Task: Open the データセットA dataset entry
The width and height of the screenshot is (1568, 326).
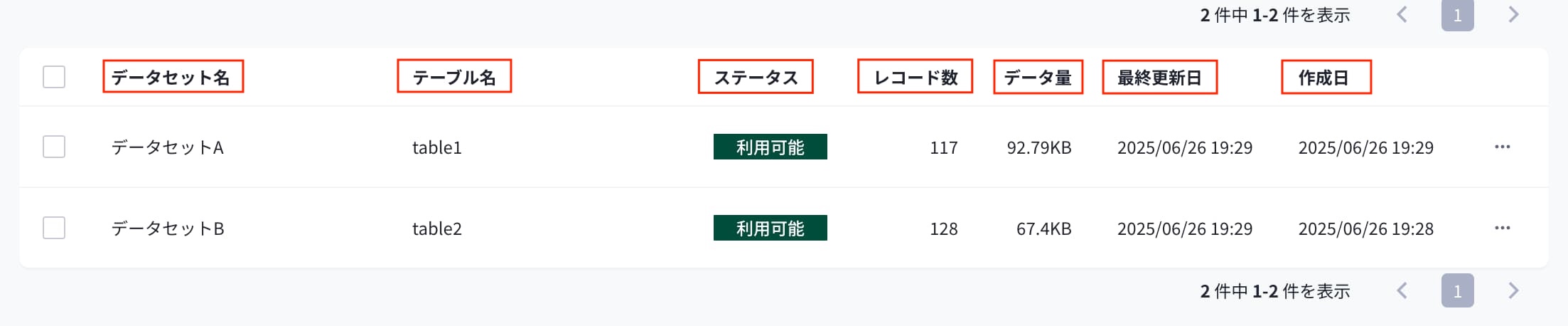Action: click(167, 147)
